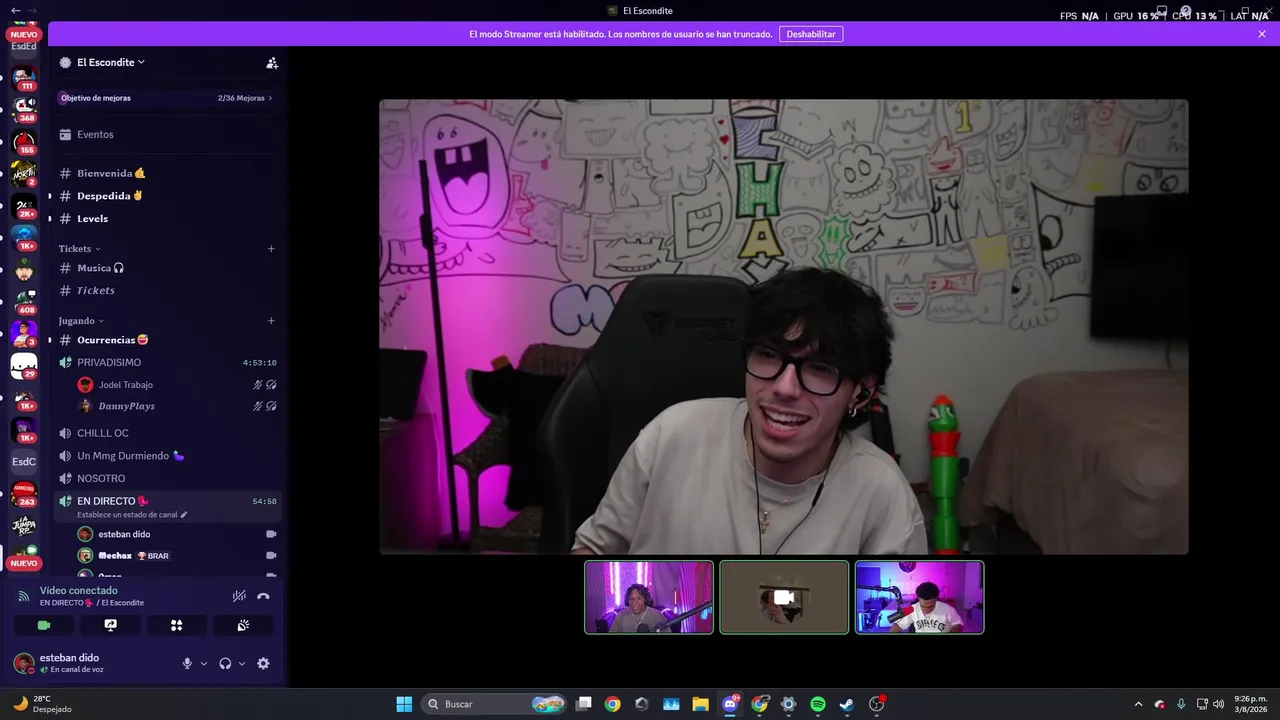Add a channel to the Tickets category
This screenshot has width=1280, height=720.
tap(271, 248)
